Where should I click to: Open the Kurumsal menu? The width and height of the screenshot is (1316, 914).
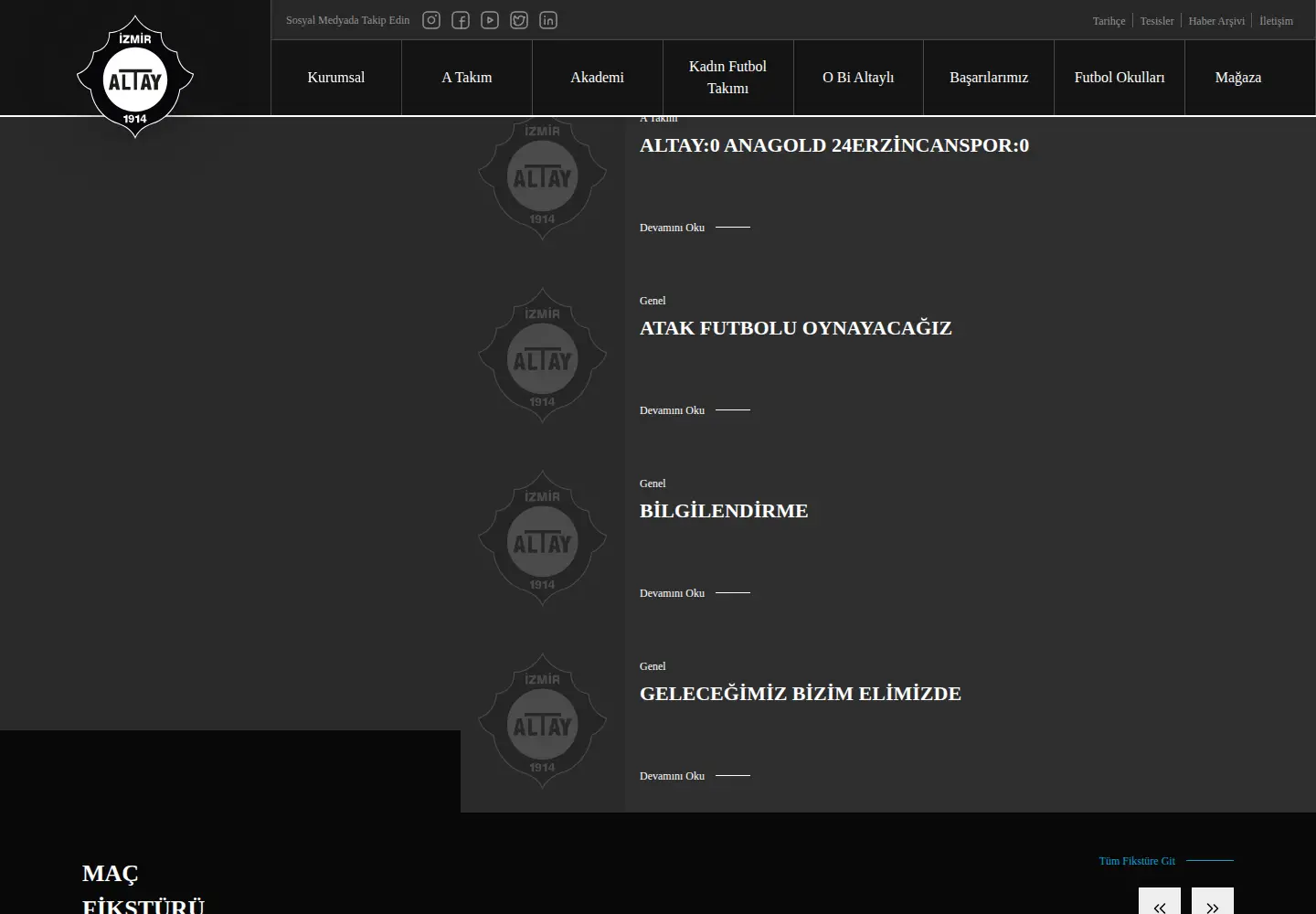336,78
